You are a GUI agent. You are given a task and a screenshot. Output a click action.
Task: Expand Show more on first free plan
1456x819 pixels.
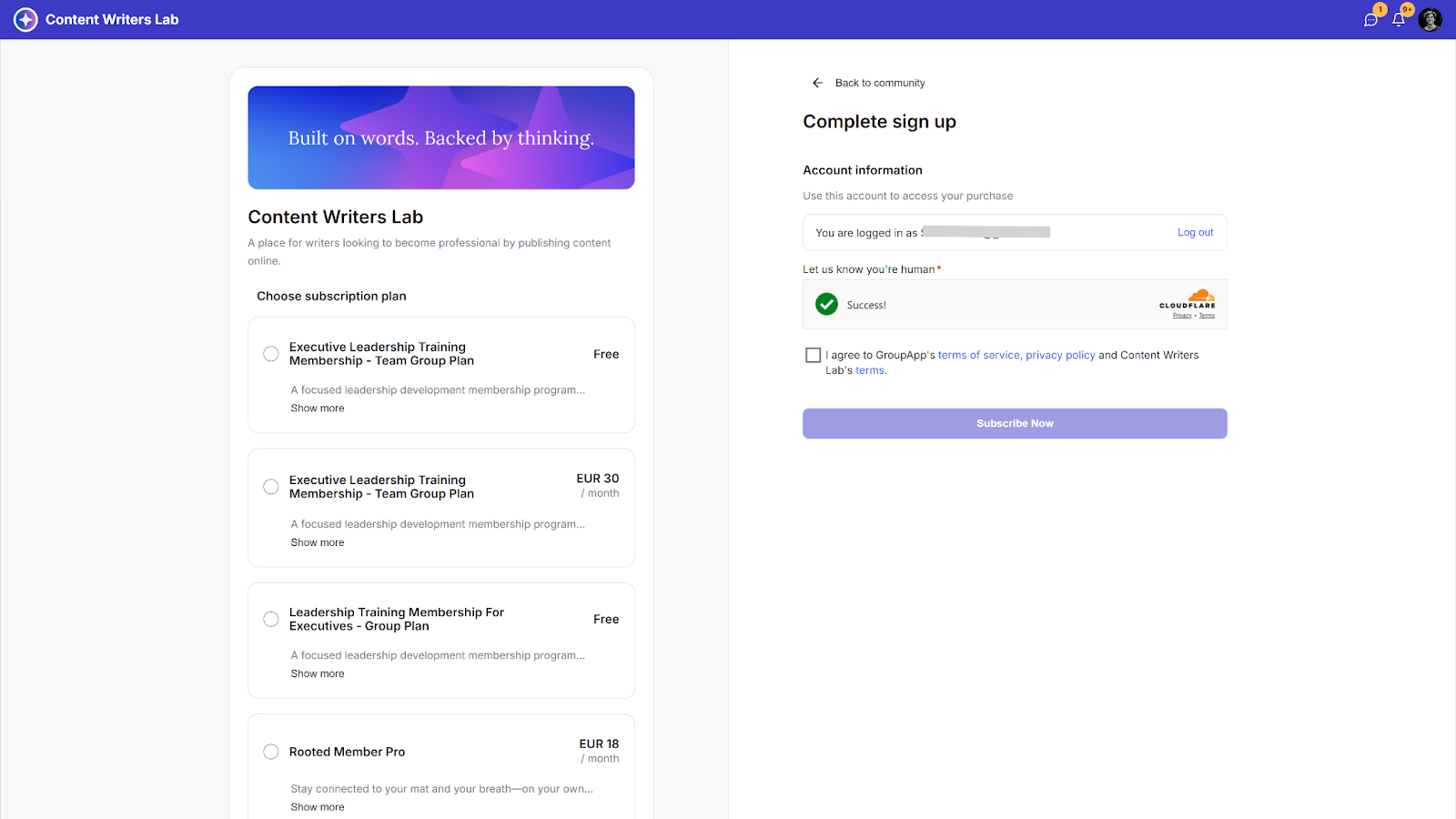pyautogui.click(x=318, y=409)
